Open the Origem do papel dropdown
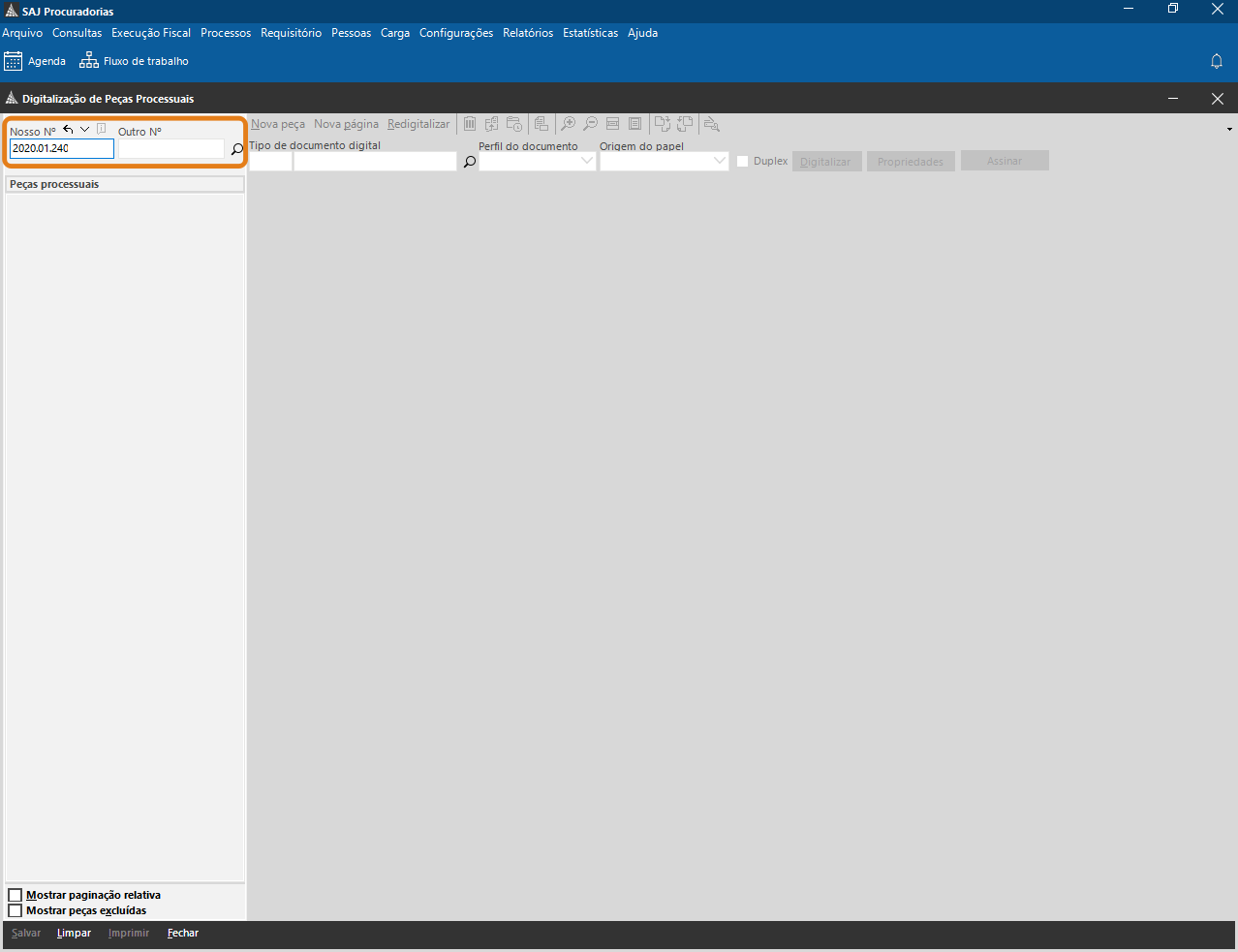Screen dimensions: 1238x952 point(719,162)
